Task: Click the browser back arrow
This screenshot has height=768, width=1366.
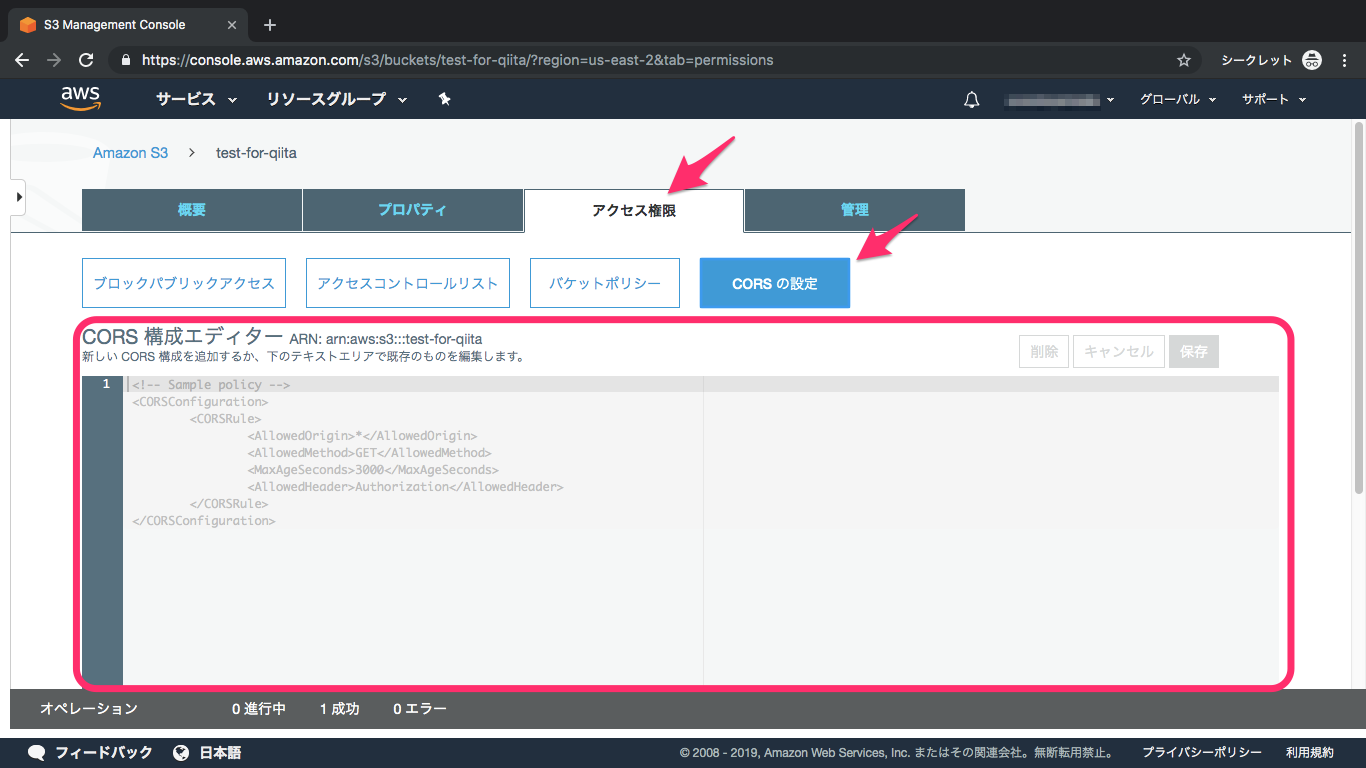Action: point(22,60)
